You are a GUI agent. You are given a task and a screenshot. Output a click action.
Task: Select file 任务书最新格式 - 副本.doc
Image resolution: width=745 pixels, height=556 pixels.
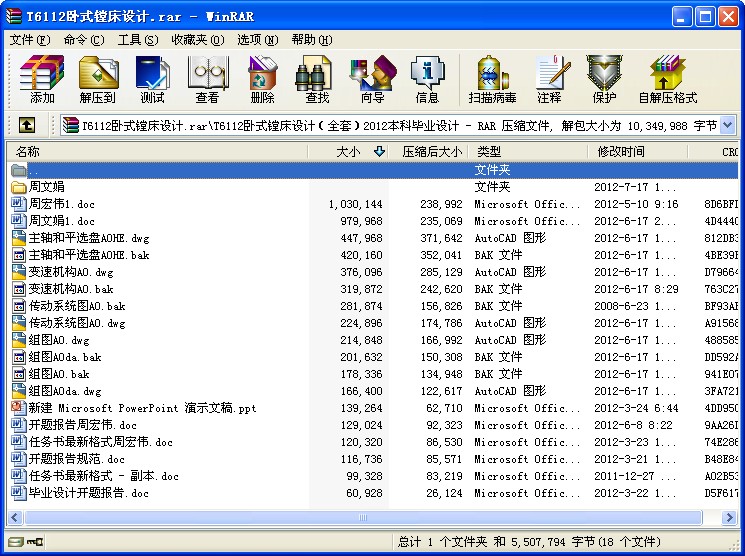pos(104,476)
